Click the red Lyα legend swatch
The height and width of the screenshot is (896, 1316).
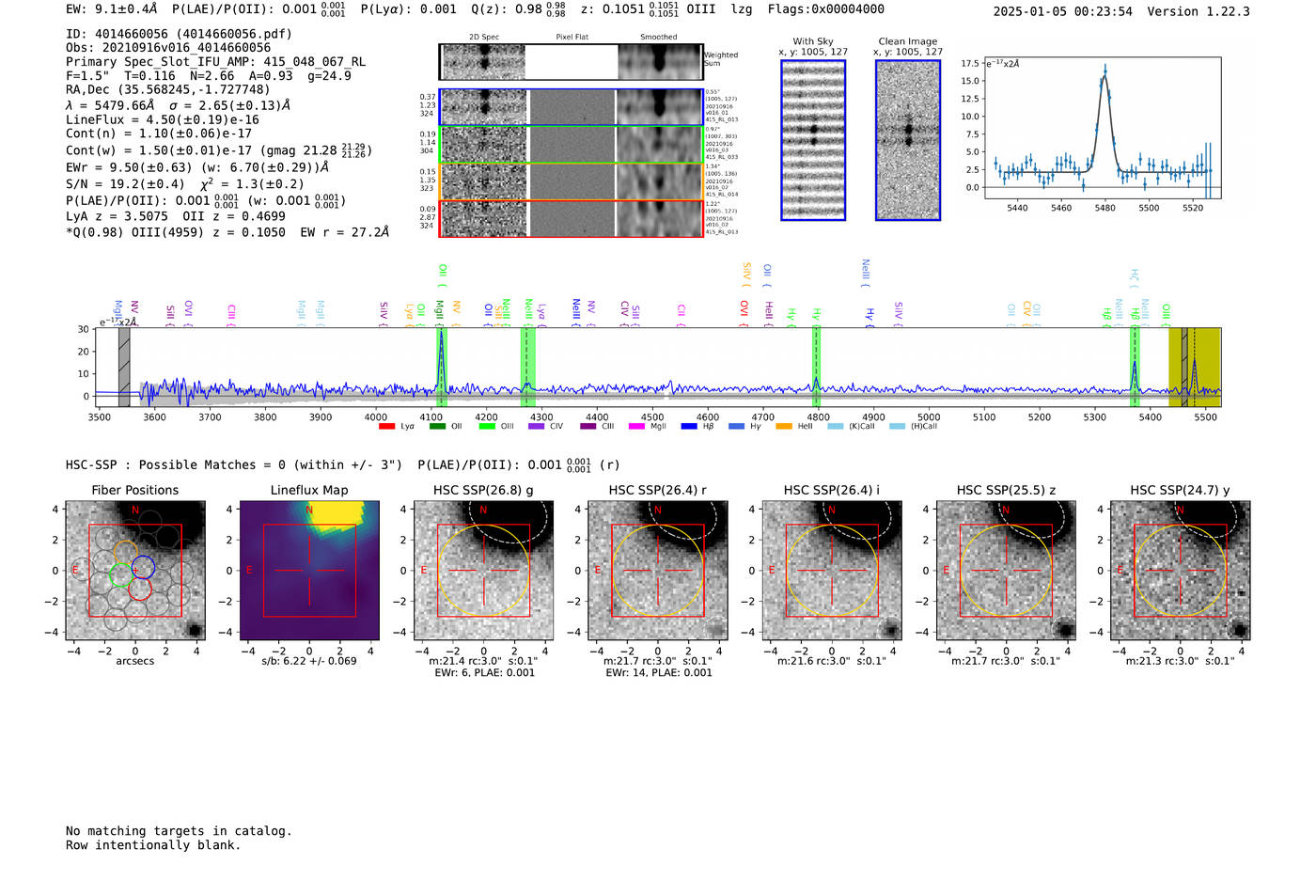tap(386, 427)
